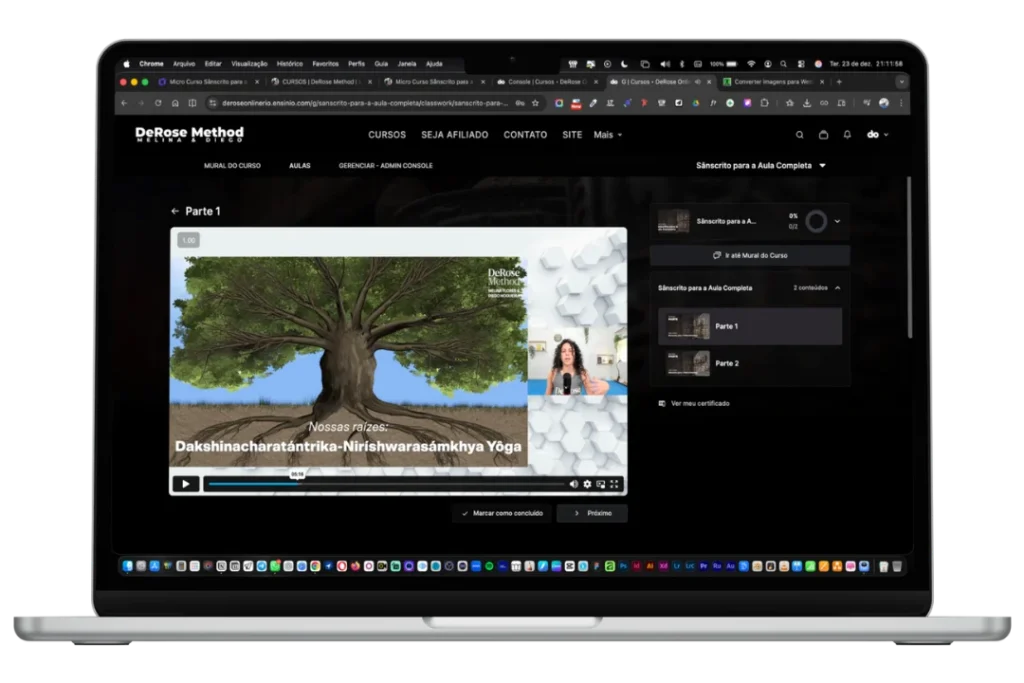Open the shopping bag icon
This screenshot has width=1024, height=683.
(824, 135)
